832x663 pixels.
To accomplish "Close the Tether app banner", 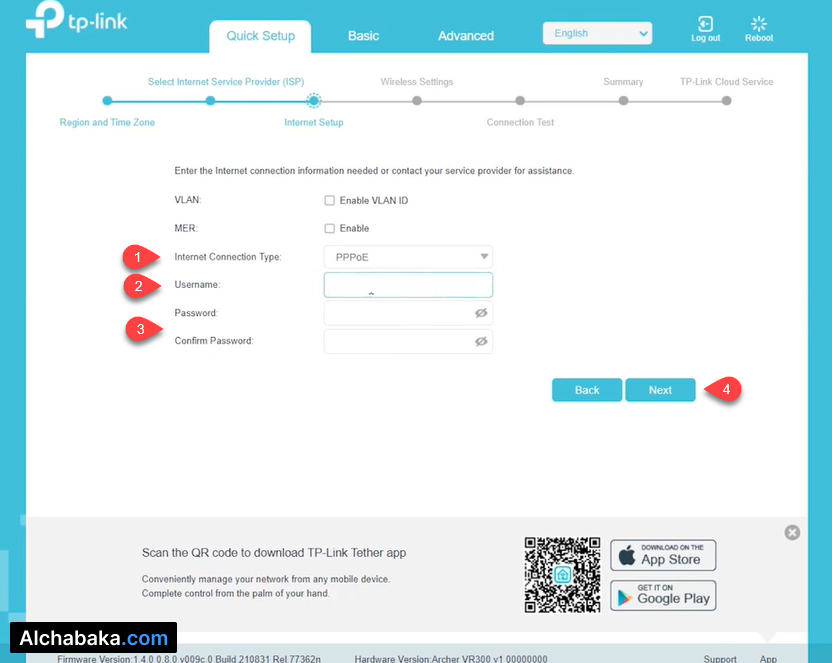I will [792, 533].
